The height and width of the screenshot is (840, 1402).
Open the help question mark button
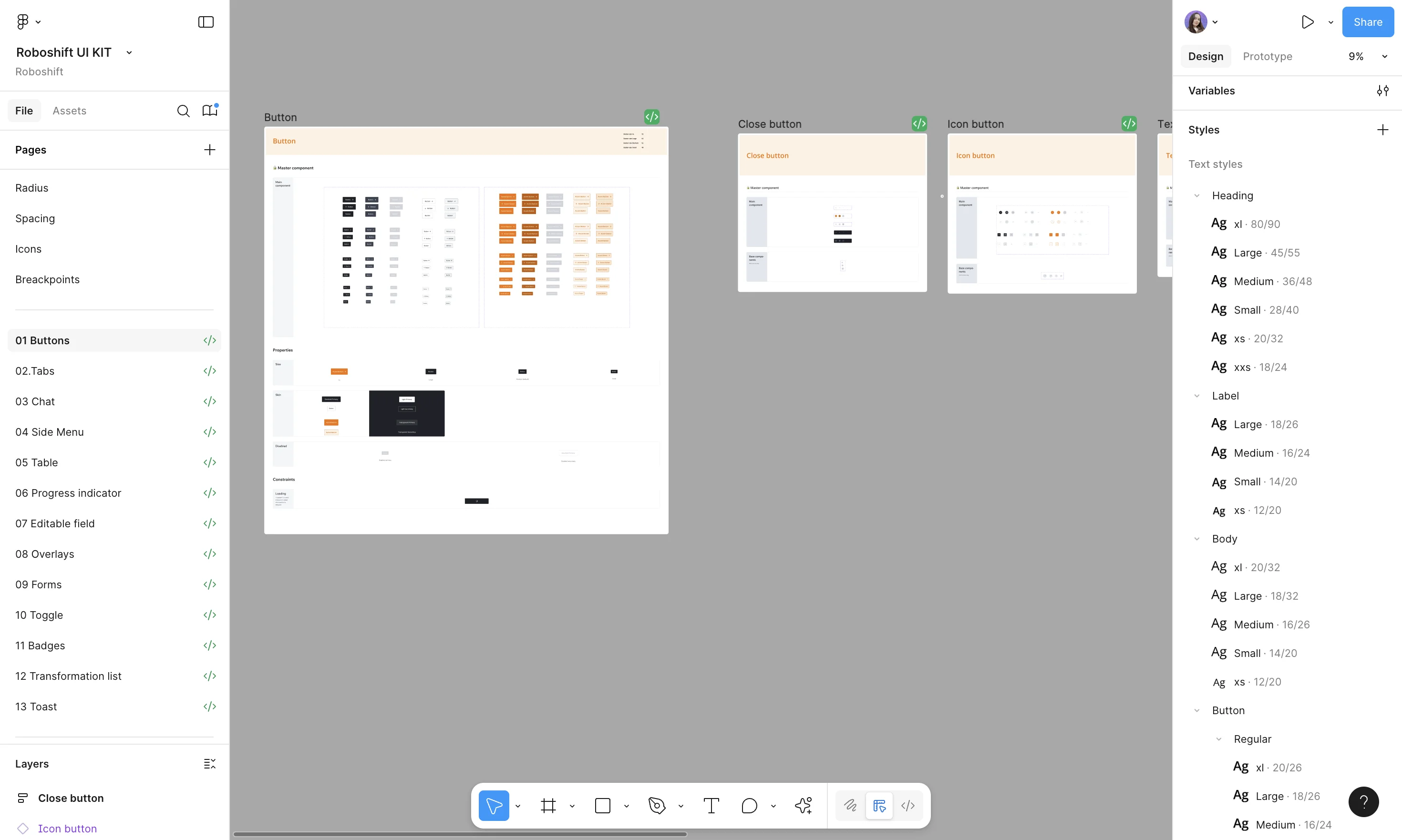point(1364,801)
